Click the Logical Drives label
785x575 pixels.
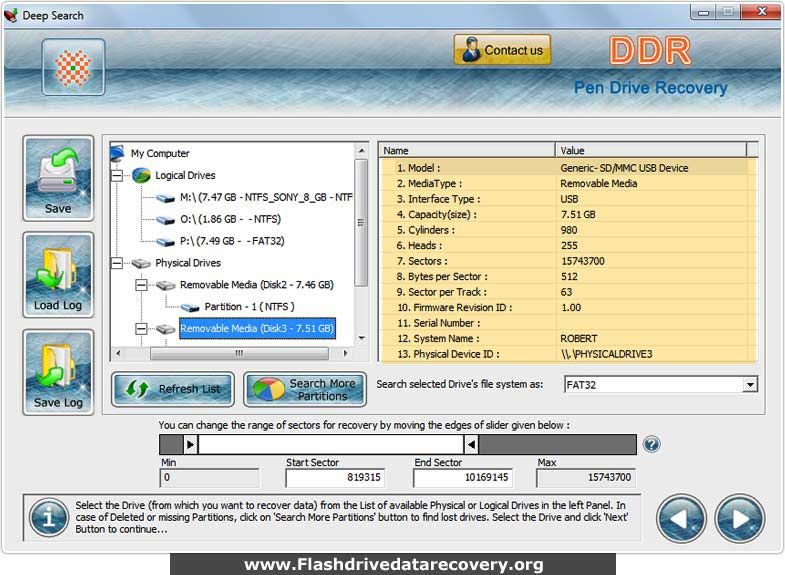185,176
